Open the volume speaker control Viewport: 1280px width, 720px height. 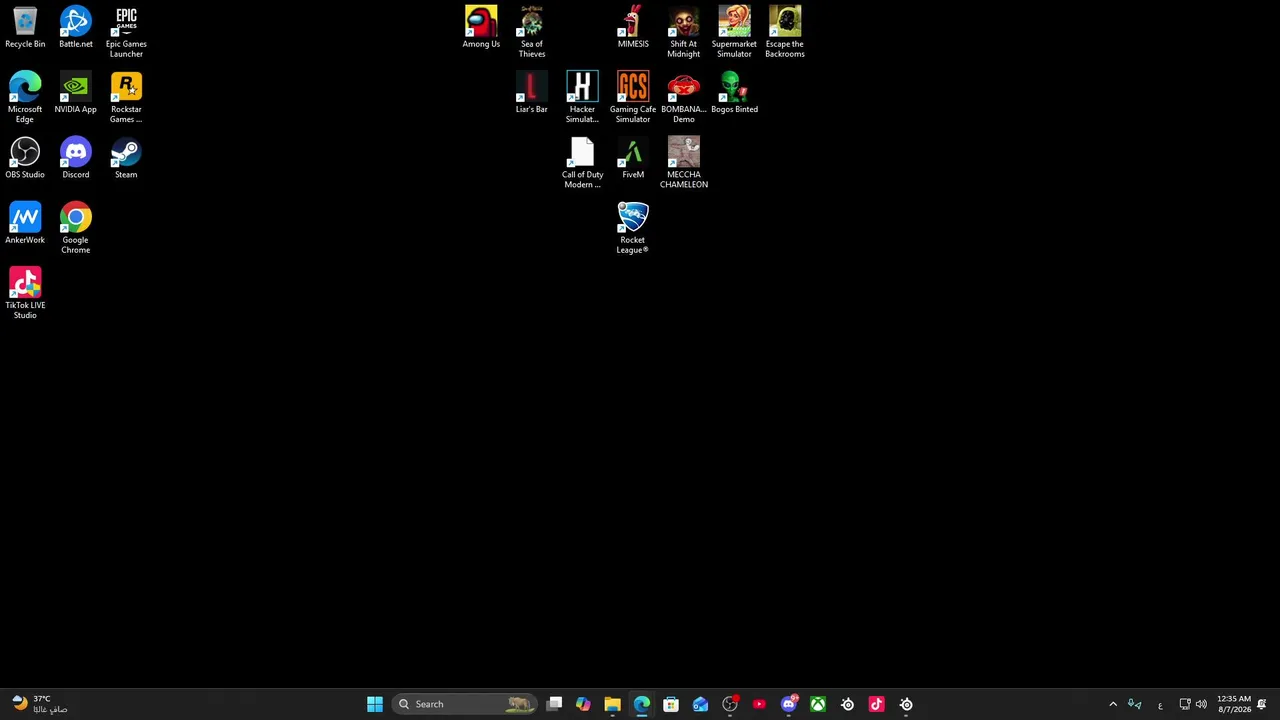point(1201,704)
